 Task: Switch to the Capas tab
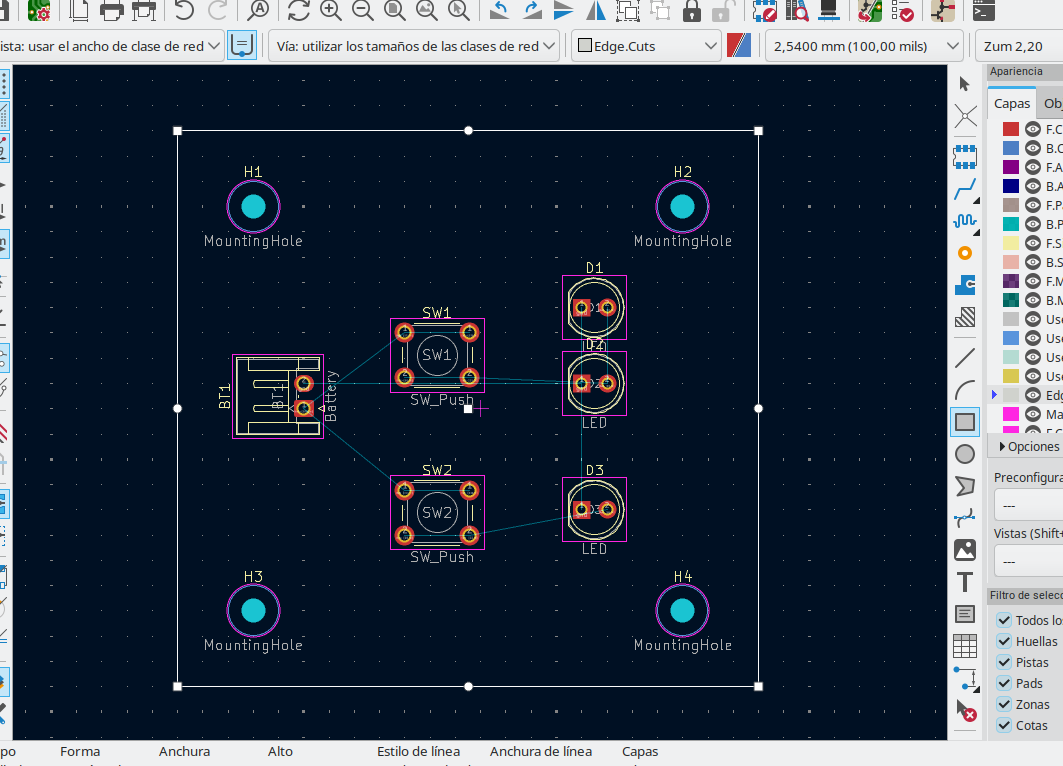[x=1011, y=103]
